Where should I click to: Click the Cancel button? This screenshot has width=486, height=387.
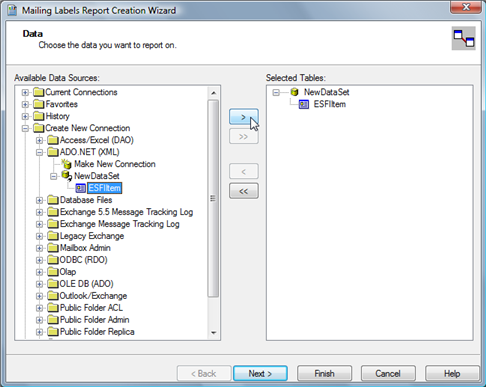388,373
